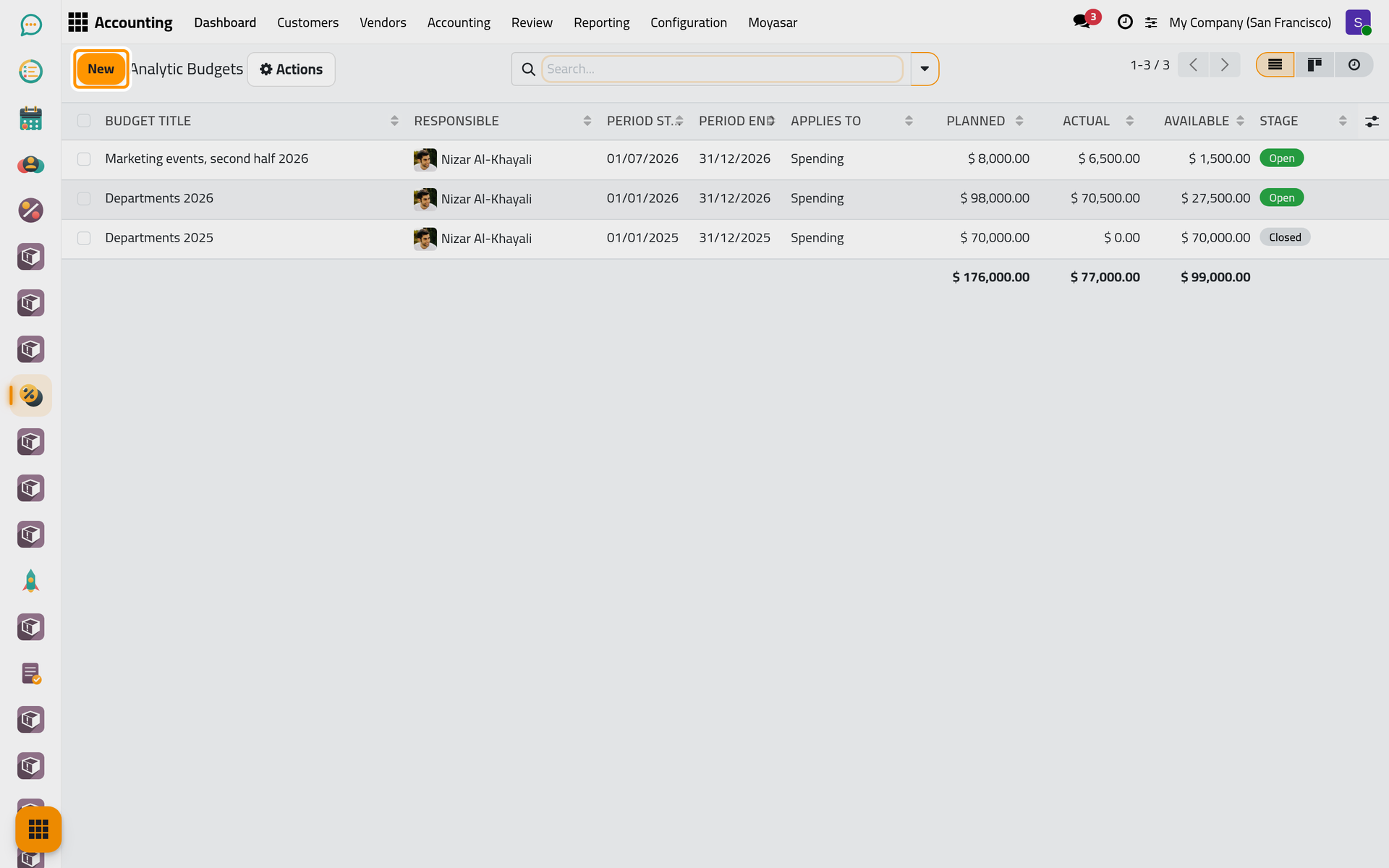Click Open badge on Marketing events row

[1281, 158]
